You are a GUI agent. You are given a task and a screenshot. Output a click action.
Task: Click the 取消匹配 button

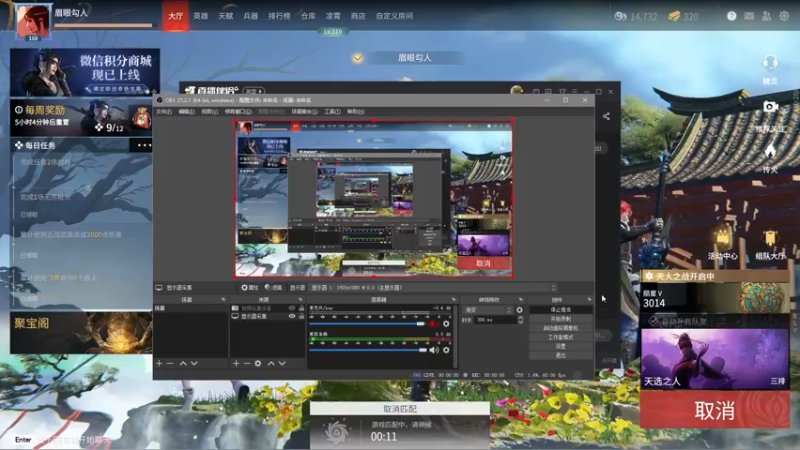click(399, 409)
